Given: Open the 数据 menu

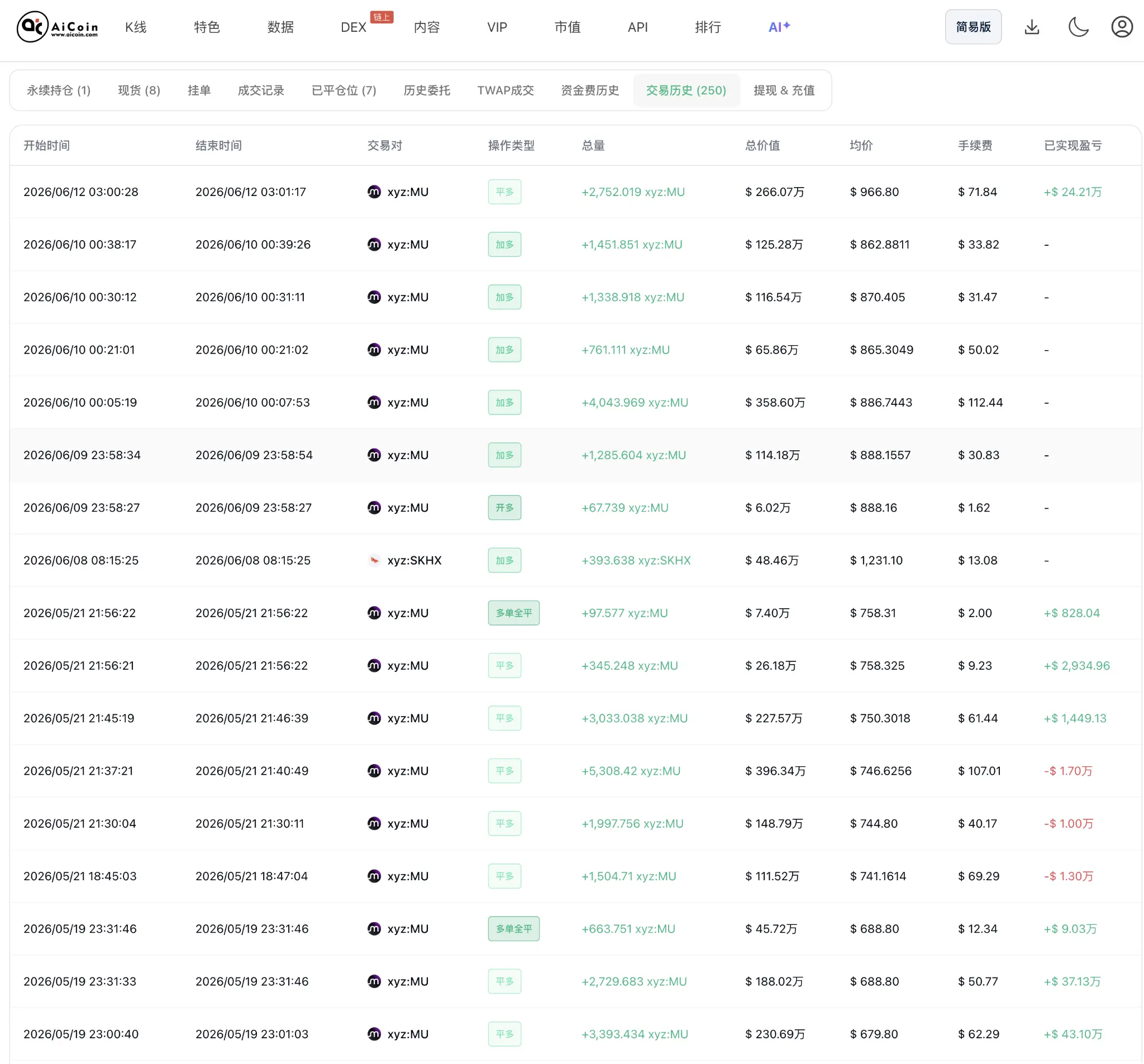Looking at the screenshot, I should point(280,27).
